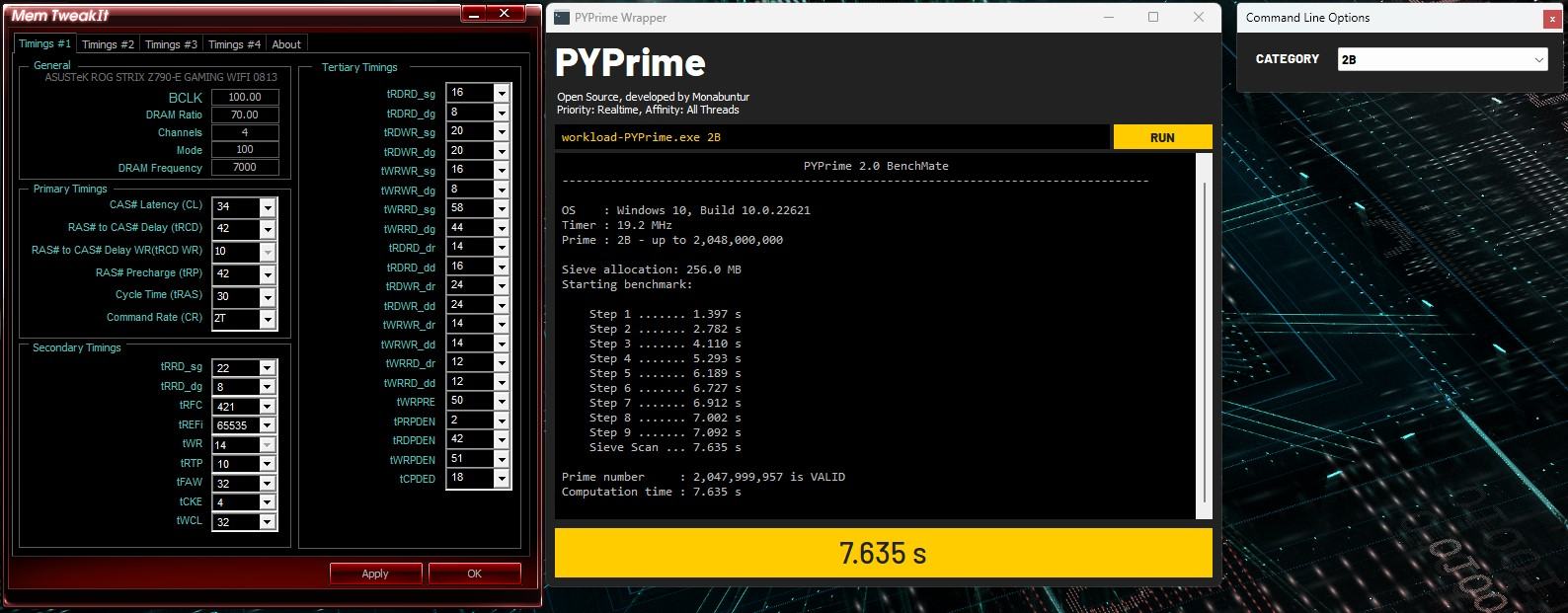Open the tCPDED dropdown
Image resolution: width=1568 pixels, height=613 pixels.
tap(502, 478)
